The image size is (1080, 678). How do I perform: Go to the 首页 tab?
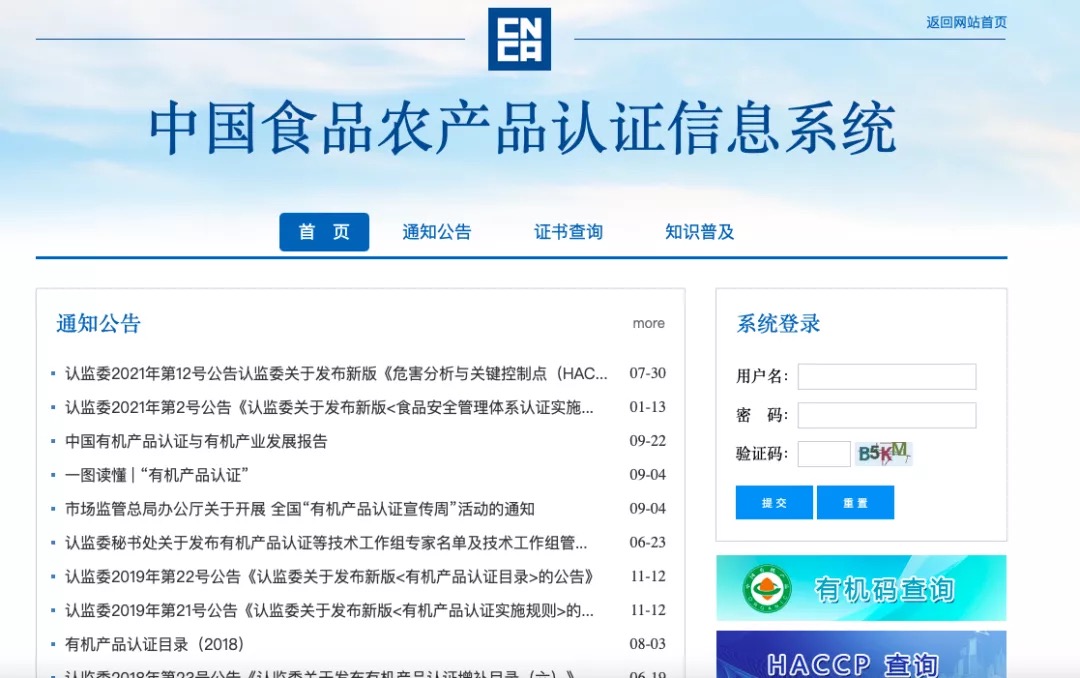(x=324, y=232)
